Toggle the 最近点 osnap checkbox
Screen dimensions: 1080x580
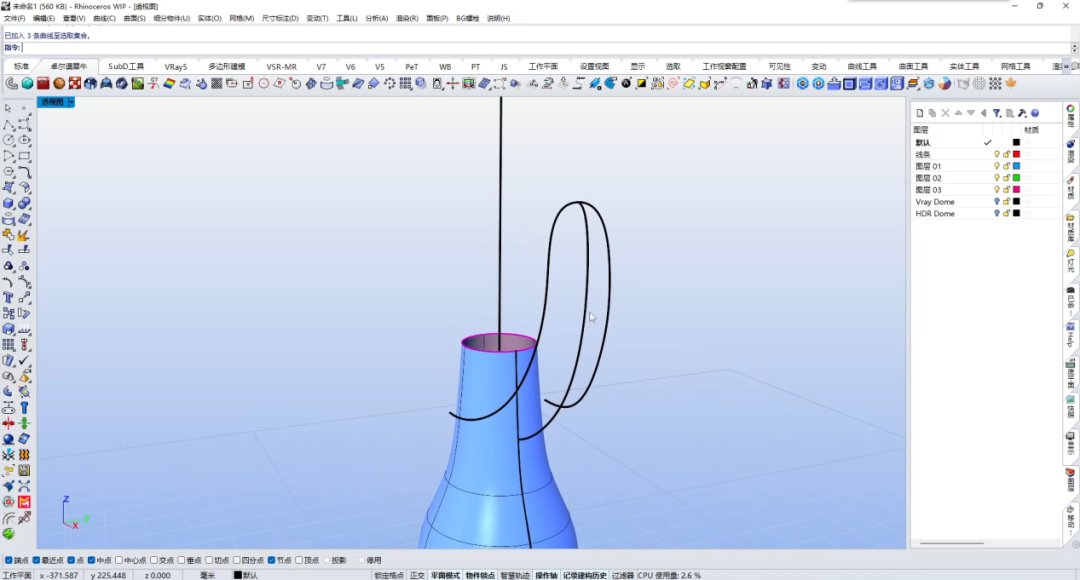(37, 560)
